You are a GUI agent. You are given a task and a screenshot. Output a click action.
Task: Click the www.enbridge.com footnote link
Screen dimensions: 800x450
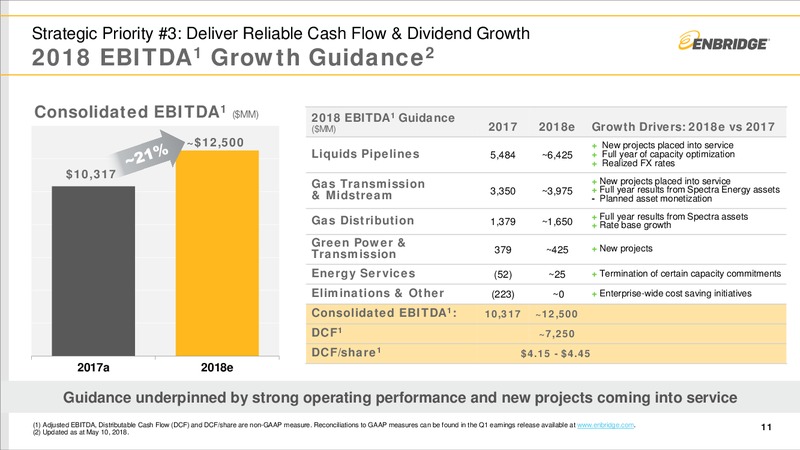click(606, 424)
